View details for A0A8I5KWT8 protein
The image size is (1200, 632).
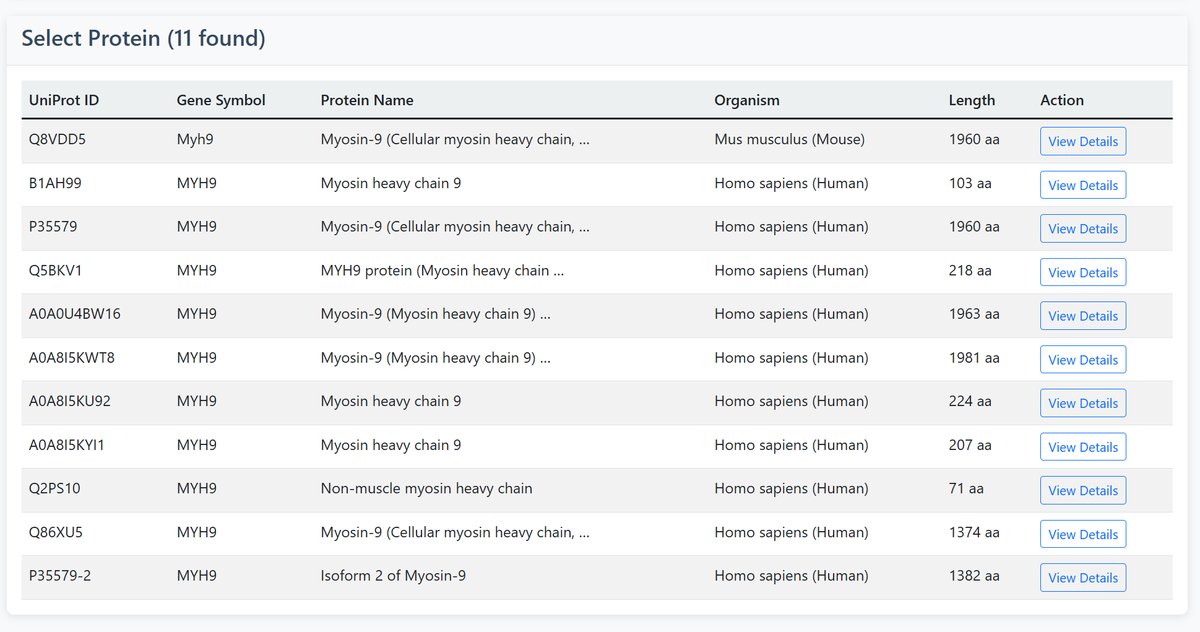(x=1083, y=360)
